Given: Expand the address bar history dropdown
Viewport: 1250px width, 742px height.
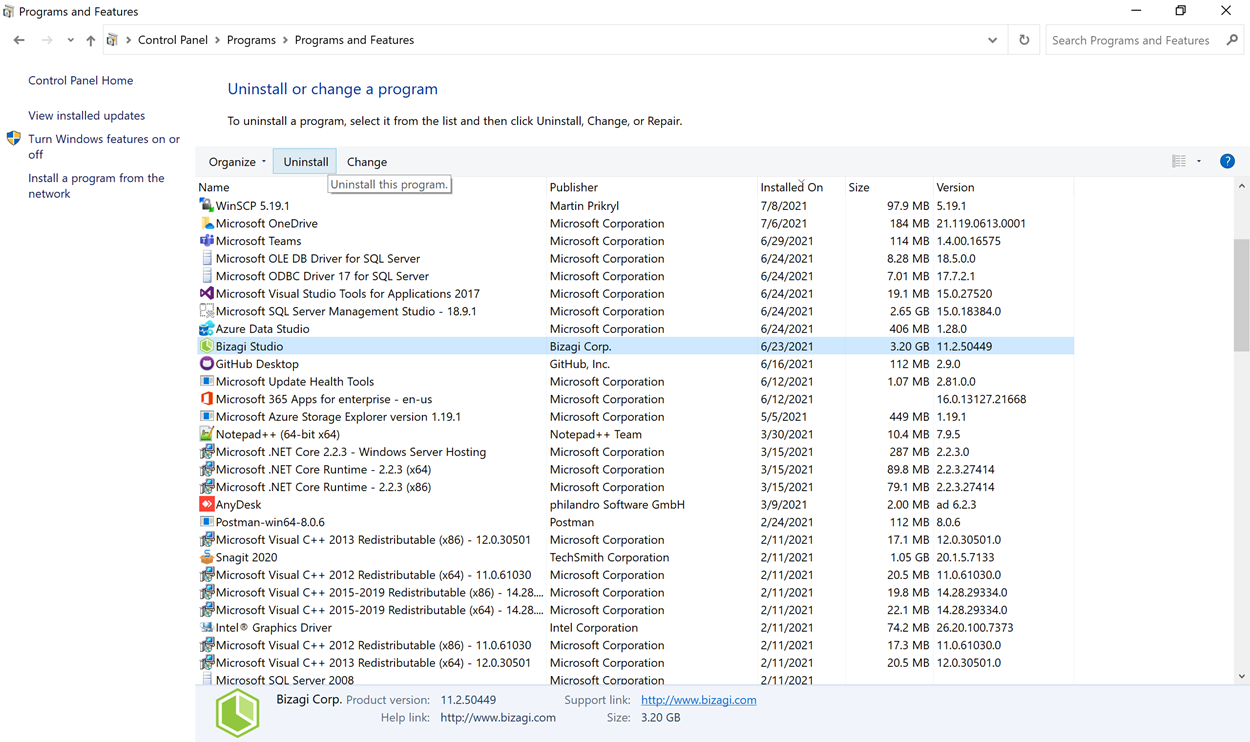Looking at the screenshot, I should pyautogui.click(x=992, y=40).
